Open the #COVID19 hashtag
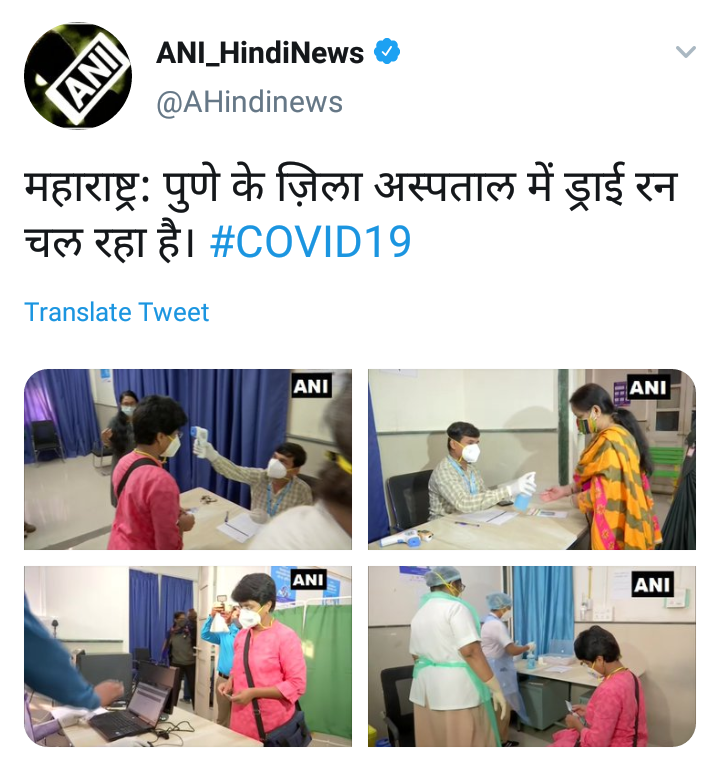Image resolution: width=720 pixels, height=781 pixels. [311, 242]
